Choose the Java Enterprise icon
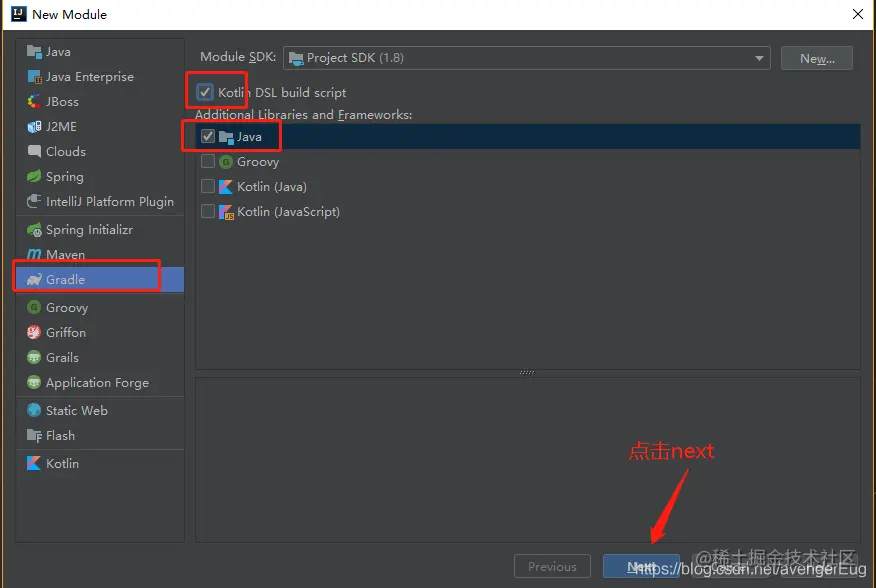This screenshot has width=876, height=588. click(34, 77)
